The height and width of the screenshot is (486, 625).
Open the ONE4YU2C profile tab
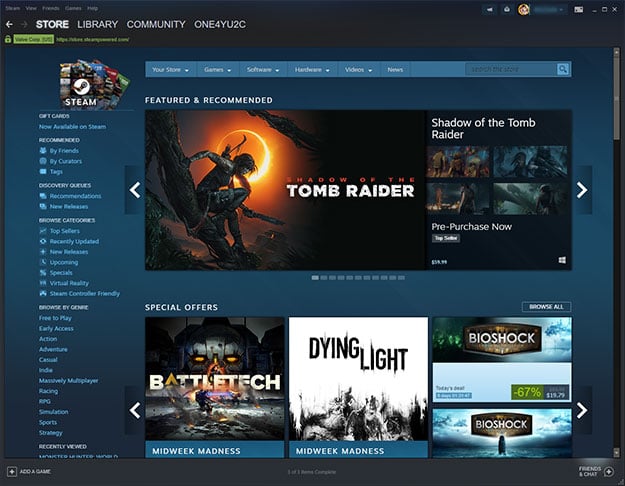[220, 24]
